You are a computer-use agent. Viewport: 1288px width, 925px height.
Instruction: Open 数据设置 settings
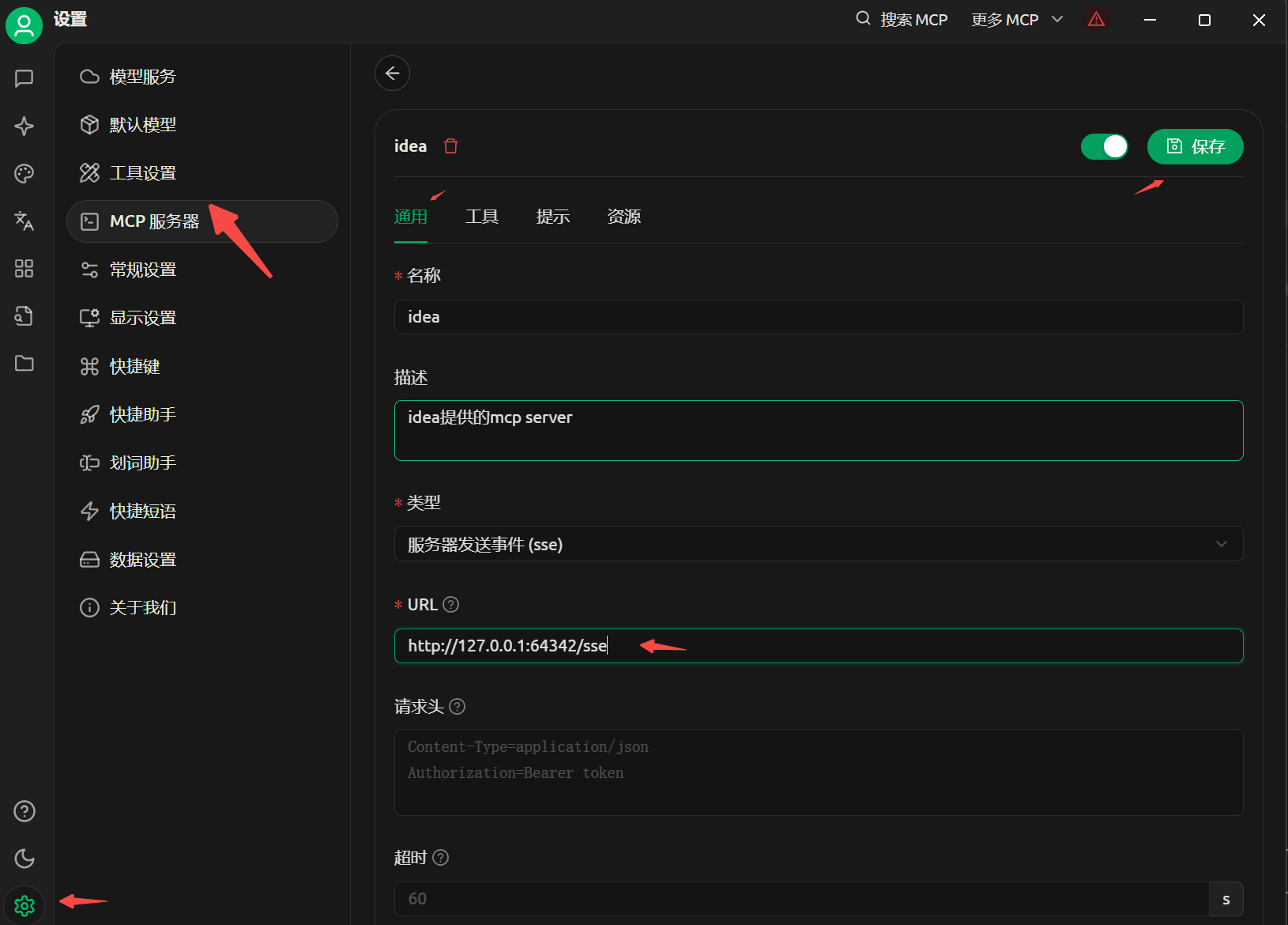click(x=202, y=560)
